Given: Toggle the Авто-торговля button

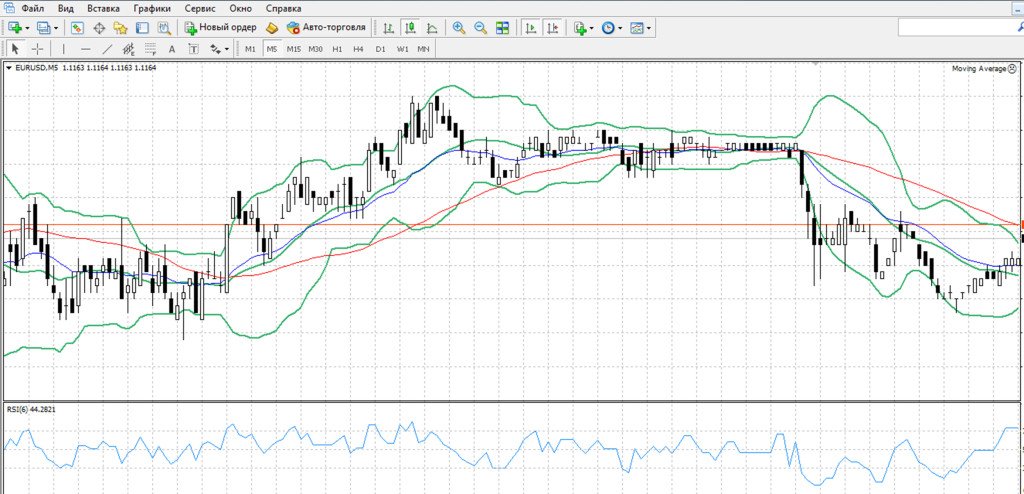Looking at the screenshot, I should [326, 28].
